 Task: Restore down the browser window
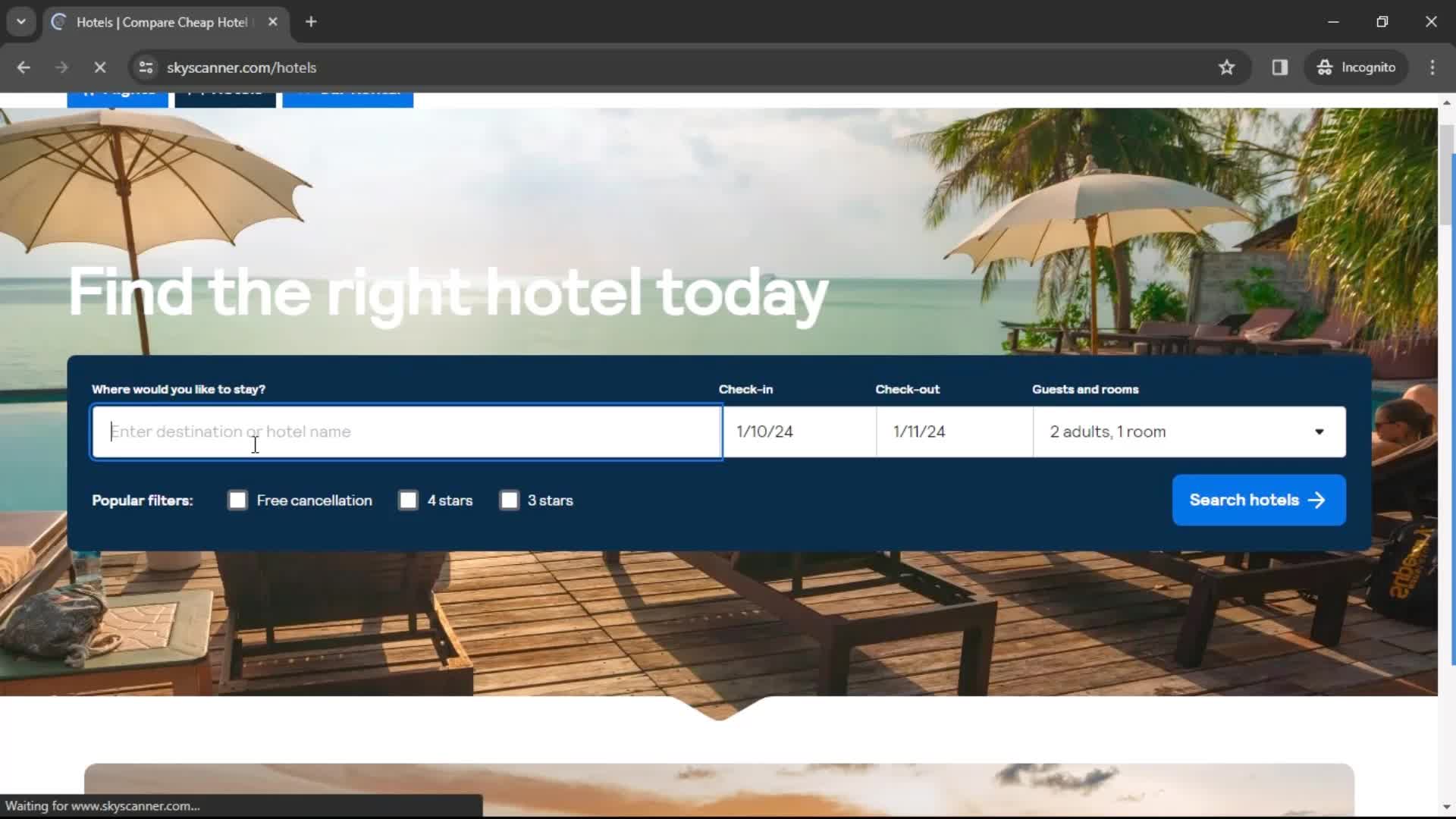pyautogui.click(x=1382, y=22)
